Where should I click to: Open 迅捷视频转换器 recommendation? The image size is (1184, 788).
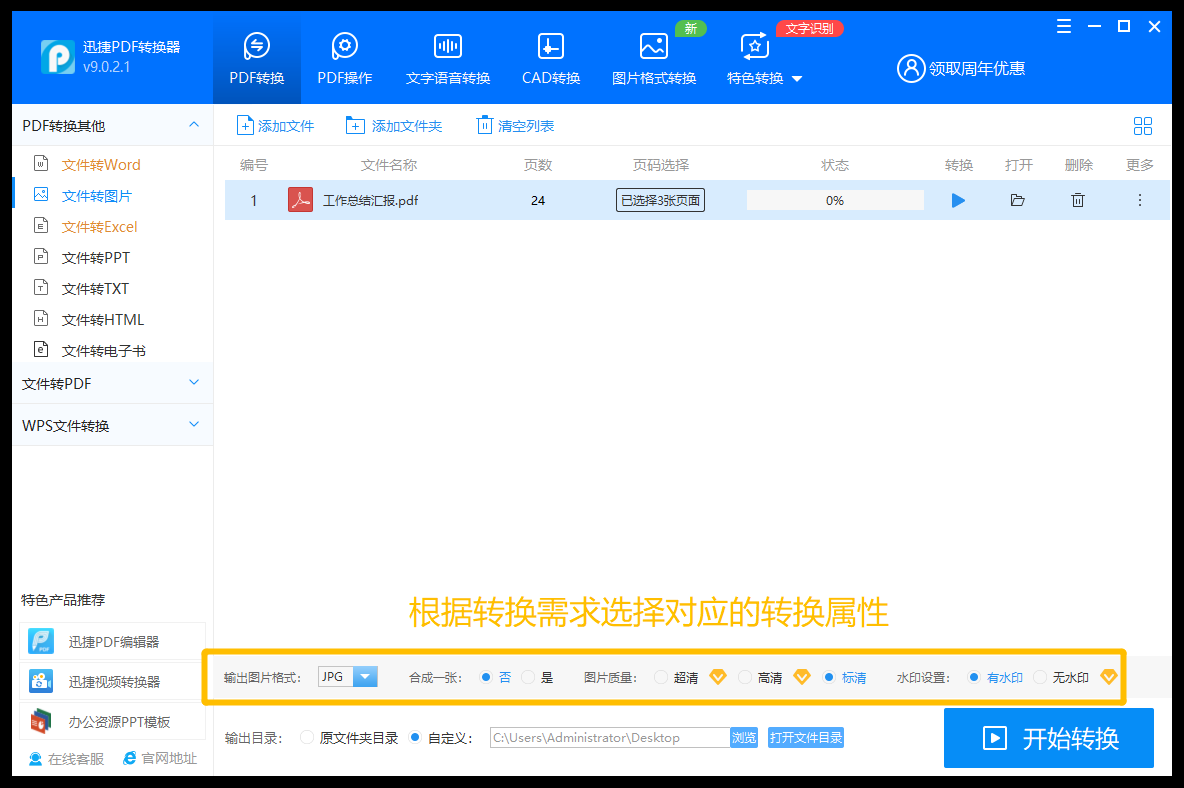pyautogui.click(x=113, y=682)
